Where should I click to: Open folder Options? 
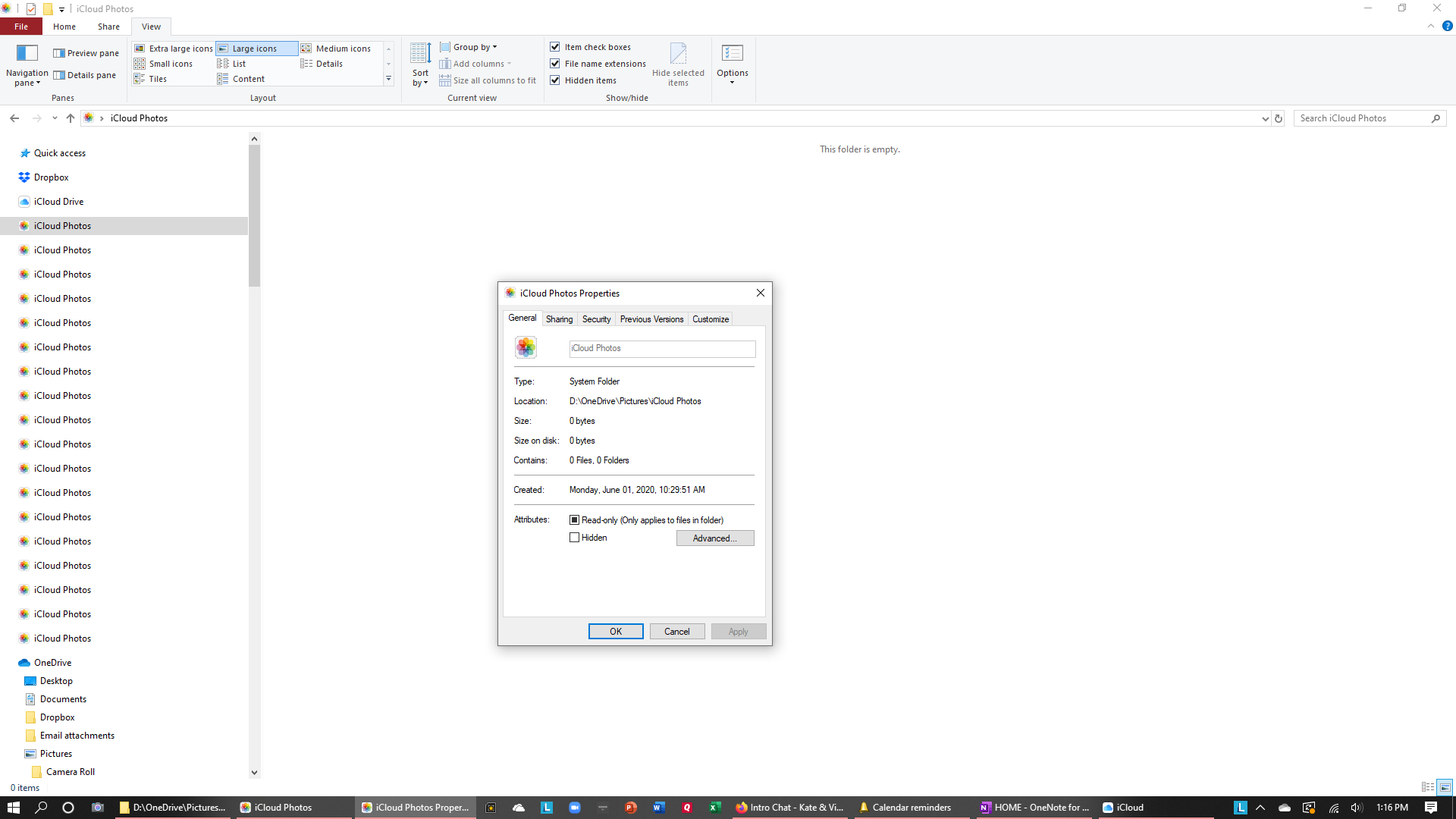coord(733,65)
